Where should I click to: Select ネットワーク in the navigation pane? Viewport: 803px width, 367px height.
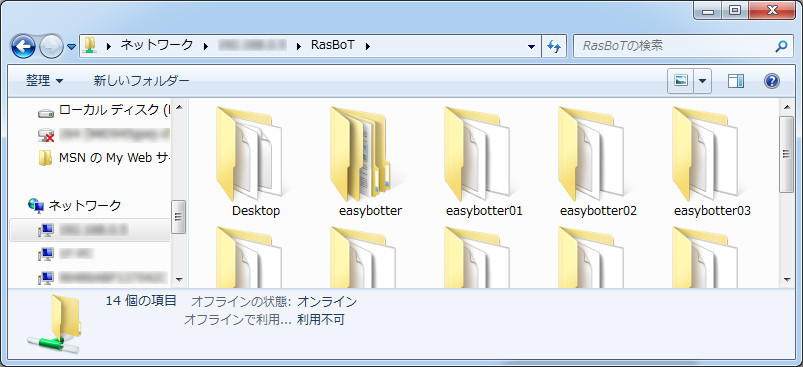[x=85, y=205]
